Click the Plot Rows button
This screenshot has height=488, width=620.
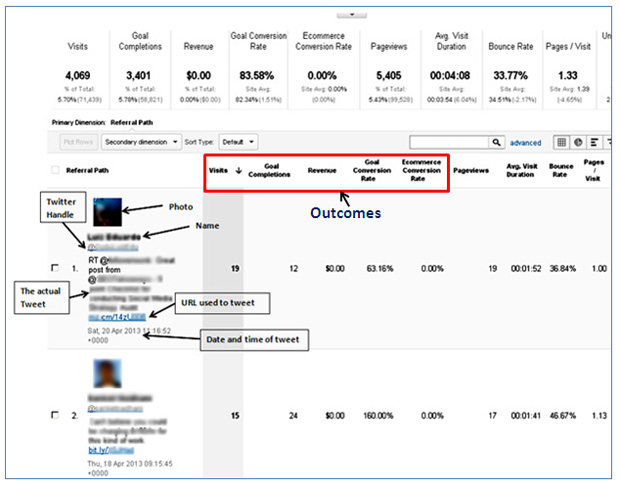coord(78,142)
